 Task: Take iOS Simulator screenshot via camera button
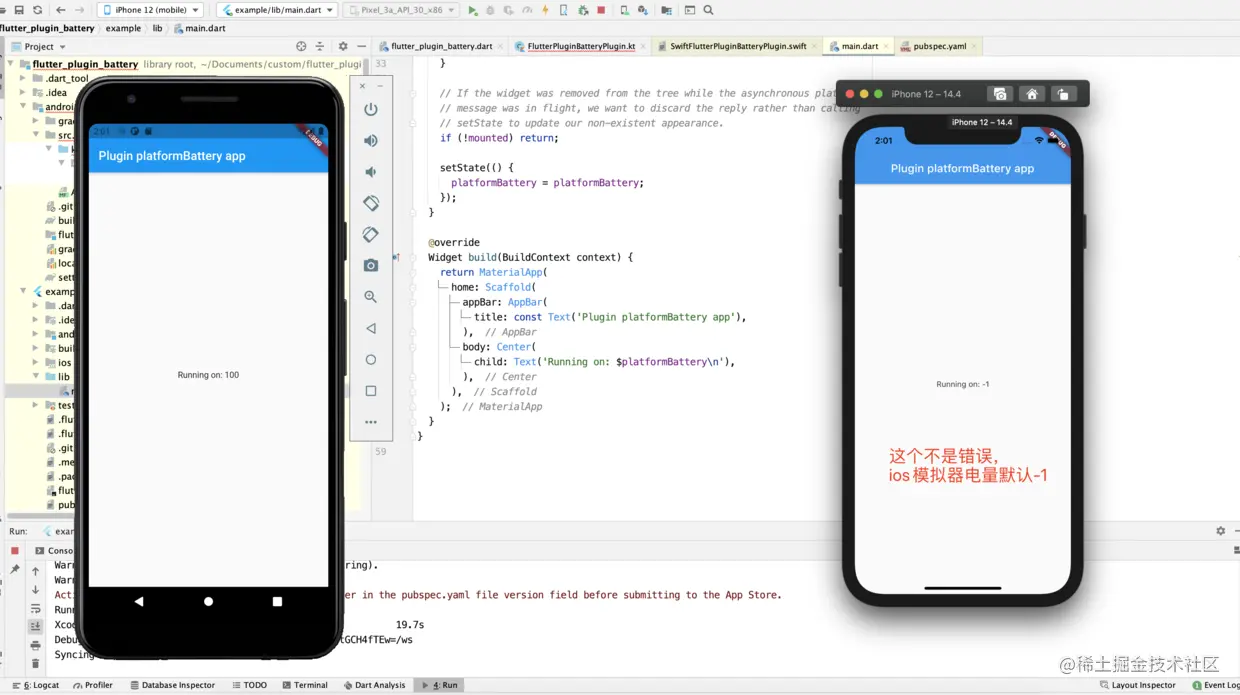click(1000, 94)
